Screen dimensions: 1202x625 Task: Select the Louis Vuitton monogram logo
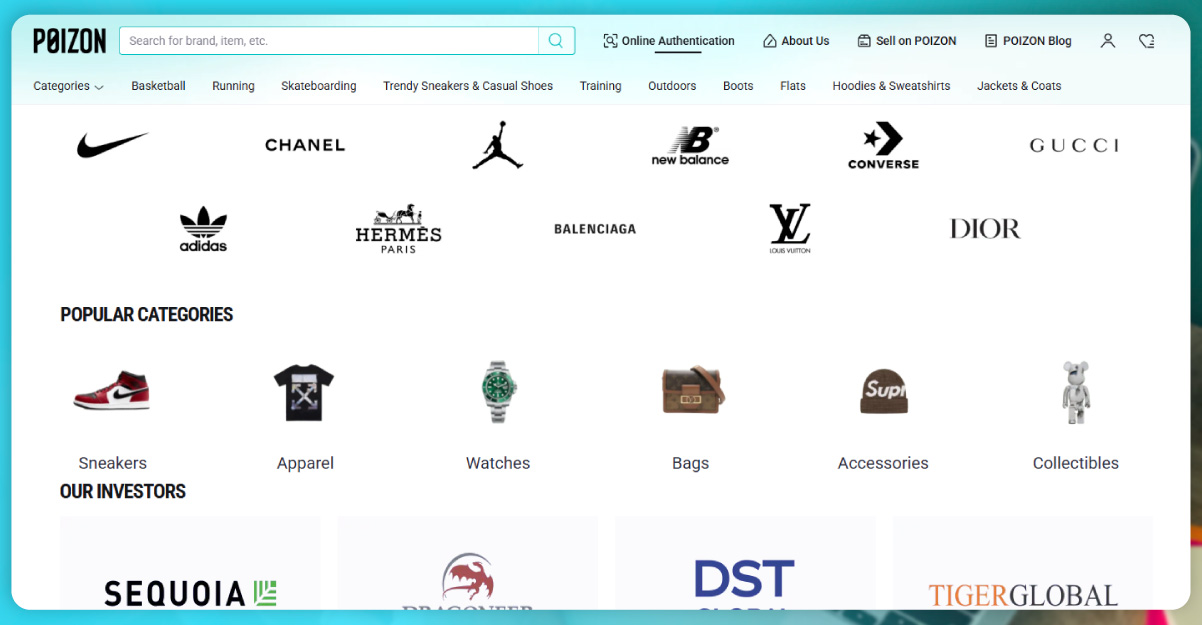[789, 228]
